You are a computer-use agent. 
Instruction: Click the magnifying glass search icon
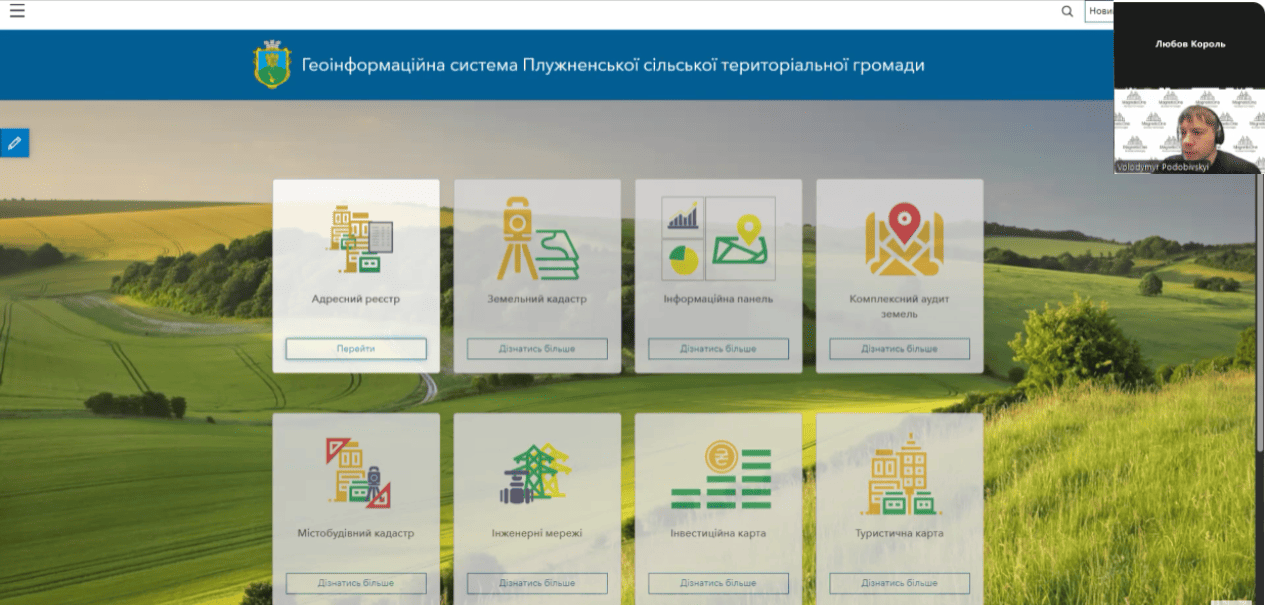pyautogui.click(x=1067, y=12)
